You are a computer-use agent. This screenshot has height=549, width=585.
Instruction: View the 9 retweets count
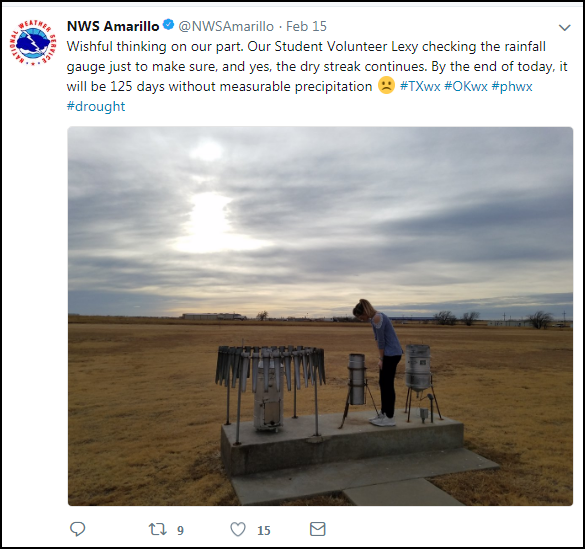click(180, 530)
